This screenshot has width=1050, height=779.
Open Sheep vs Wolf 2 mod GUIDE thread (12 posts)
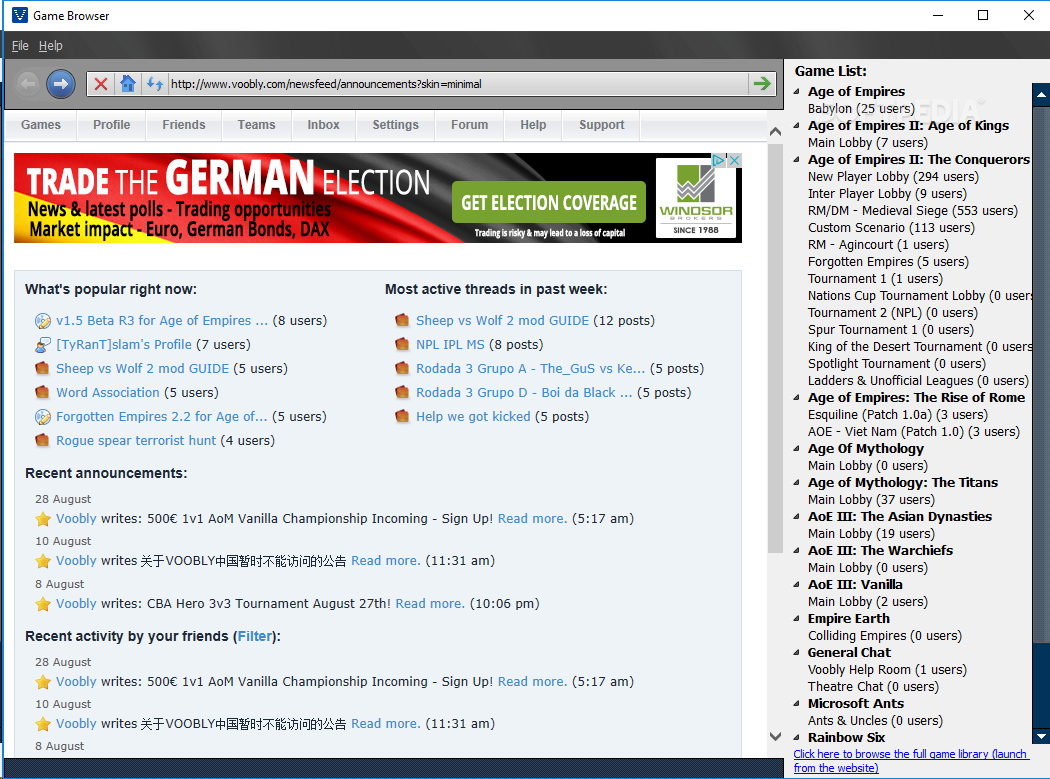(x=502, y=321)
